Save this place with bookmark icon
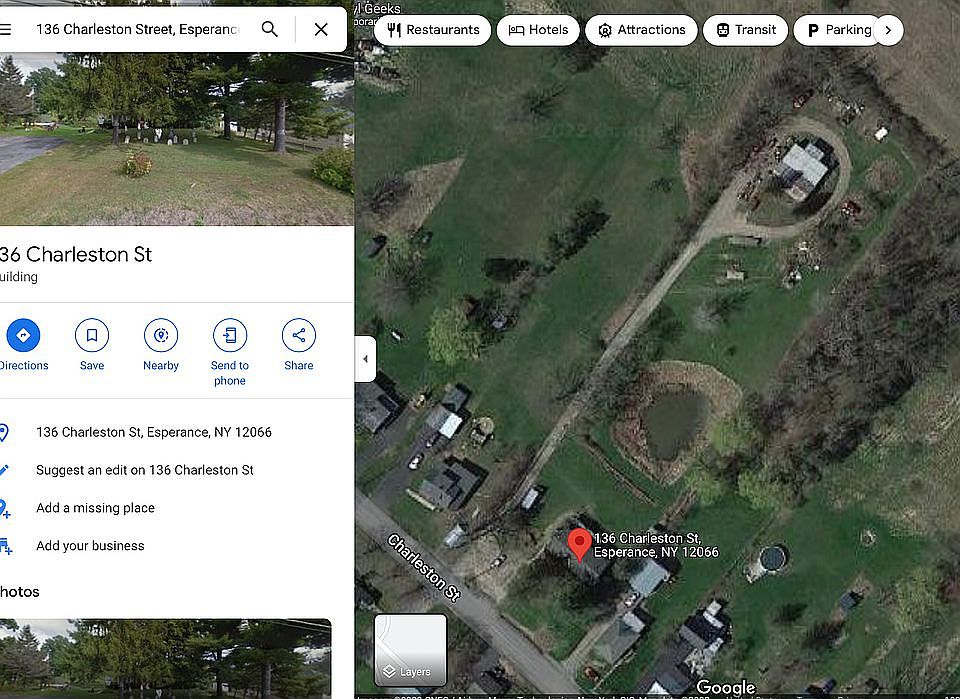The width and height of the screenshot is (960, 699). [x=92, y=335]
